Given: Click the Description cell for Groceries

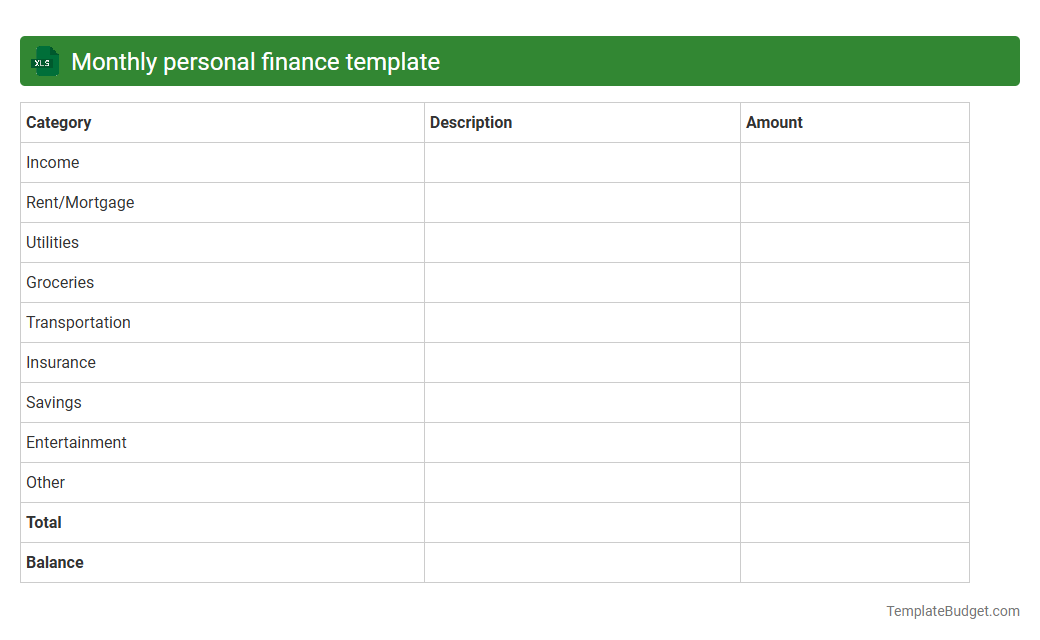Looking at the screenshot, I should [x=582, y=282].
